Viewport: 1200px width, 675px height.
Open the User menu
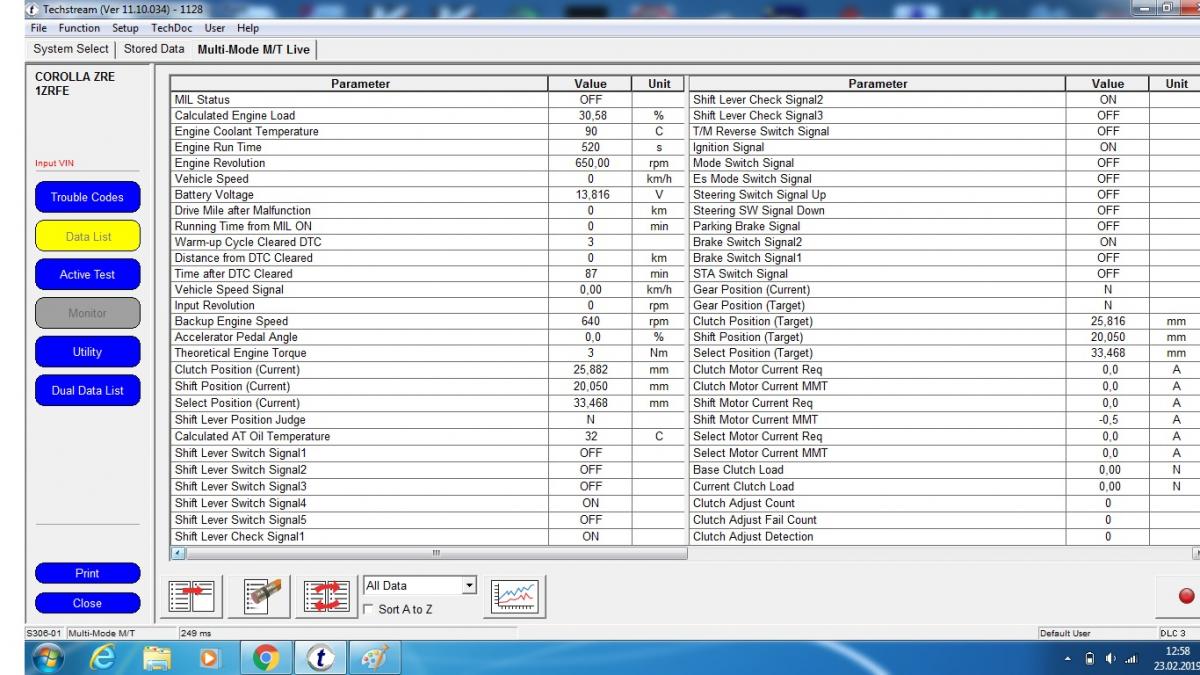(215, 28)
